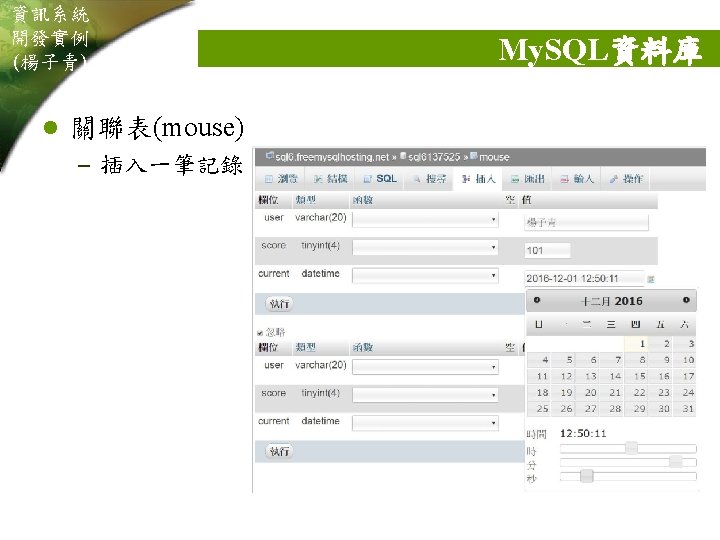The image size is (720, 540).
Task: Click the 分 (minute) slider handle
Action: [x=675, y=462]
